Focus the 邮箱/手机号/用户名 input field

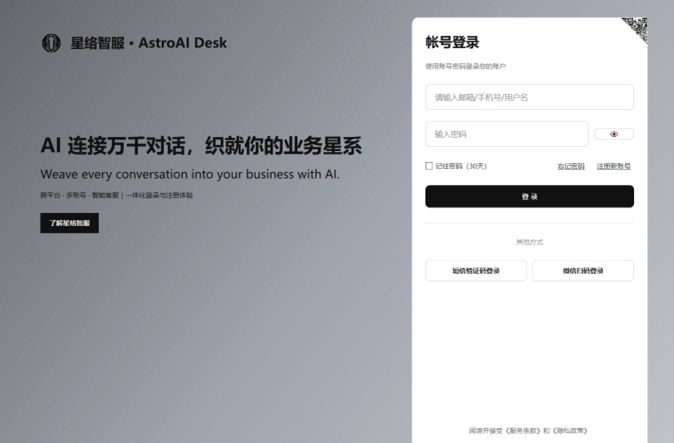(529, 97)
